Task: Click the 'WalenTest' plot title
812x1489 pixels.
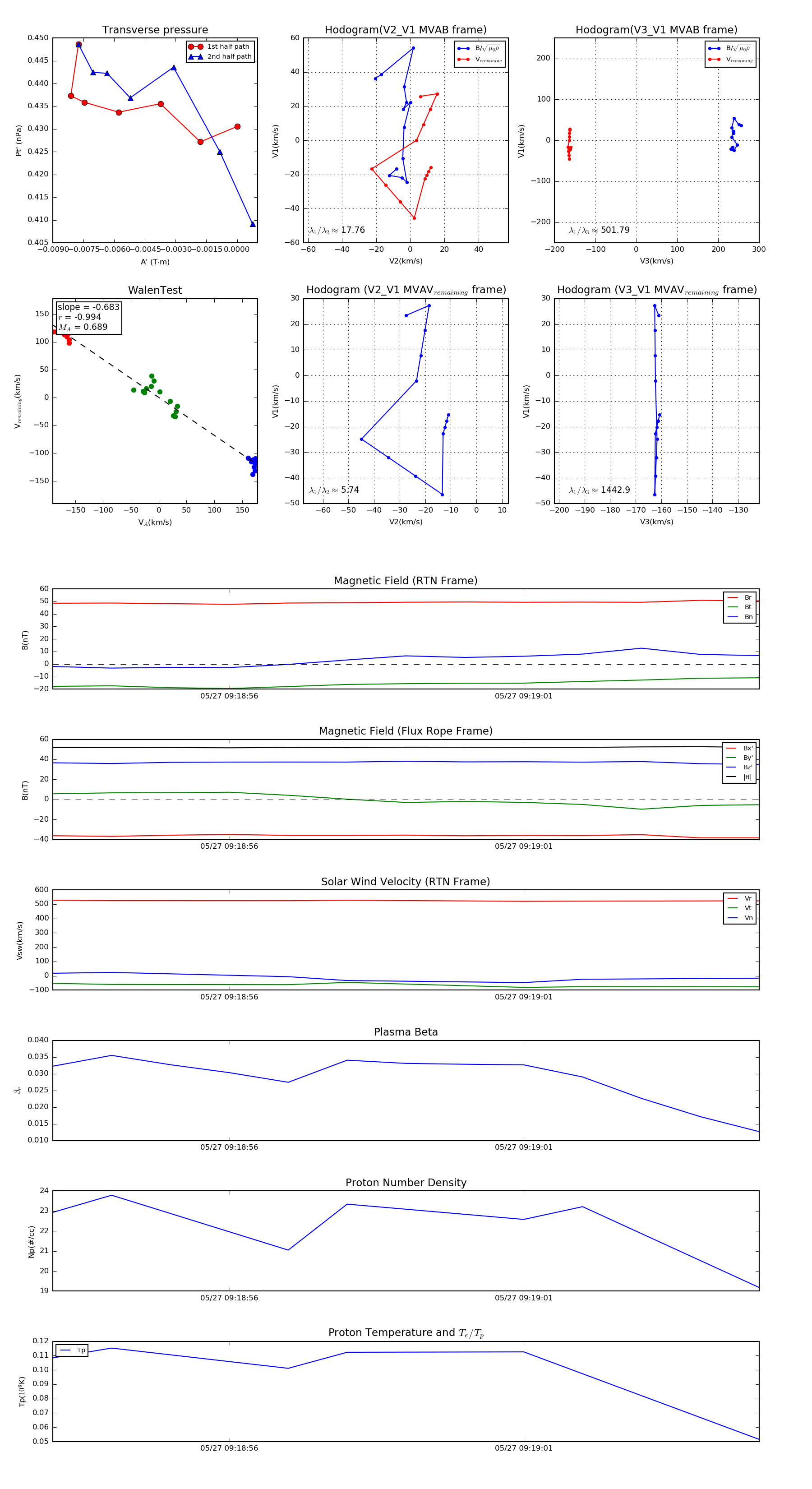Action: click(155, 290)
